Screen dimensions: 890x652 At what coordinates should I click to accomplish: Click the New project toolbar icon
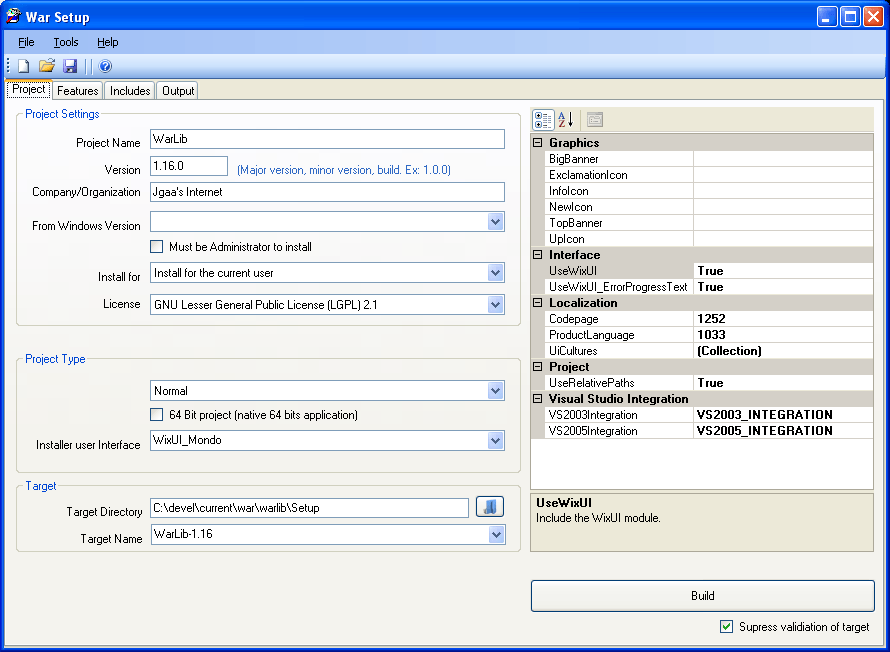click(23, 66)
